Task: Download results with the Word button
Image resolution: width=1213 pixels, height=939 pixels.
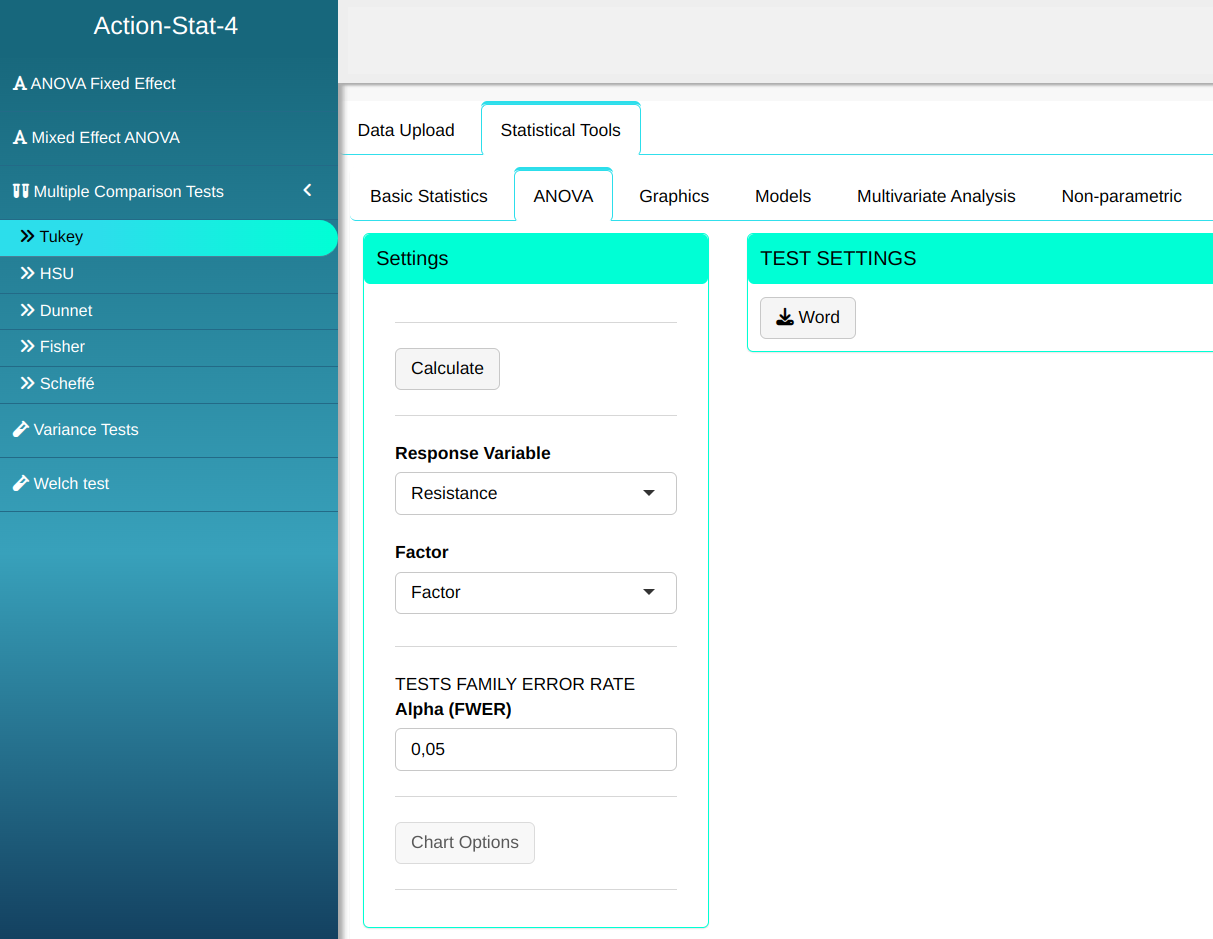Action: tap(807, 318)
